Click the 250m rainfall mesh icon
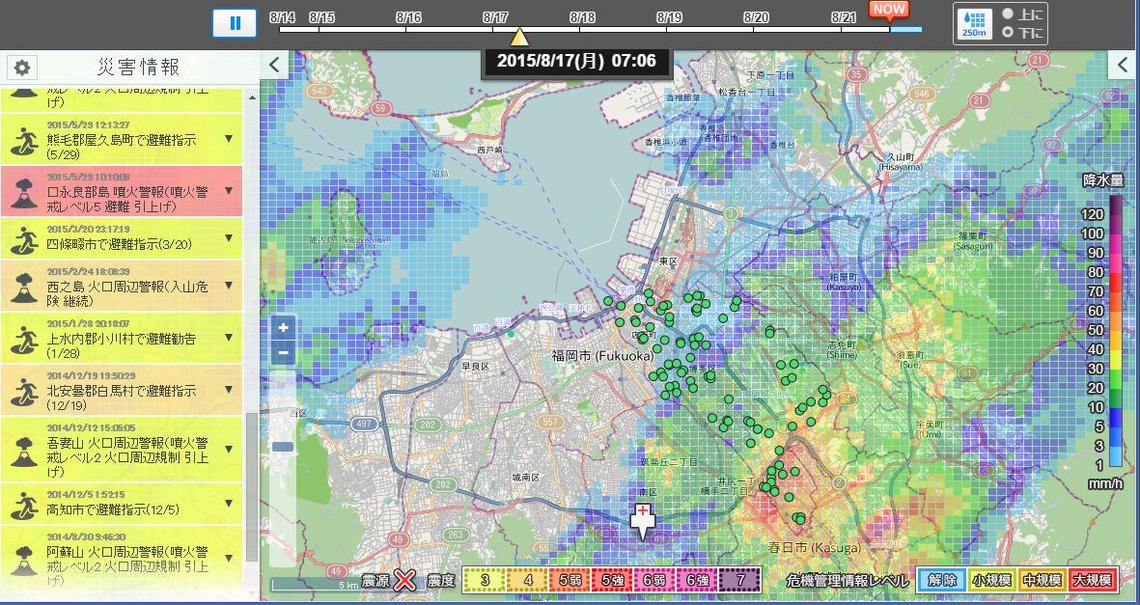1140x605 pixels. [x=975, y=23]
